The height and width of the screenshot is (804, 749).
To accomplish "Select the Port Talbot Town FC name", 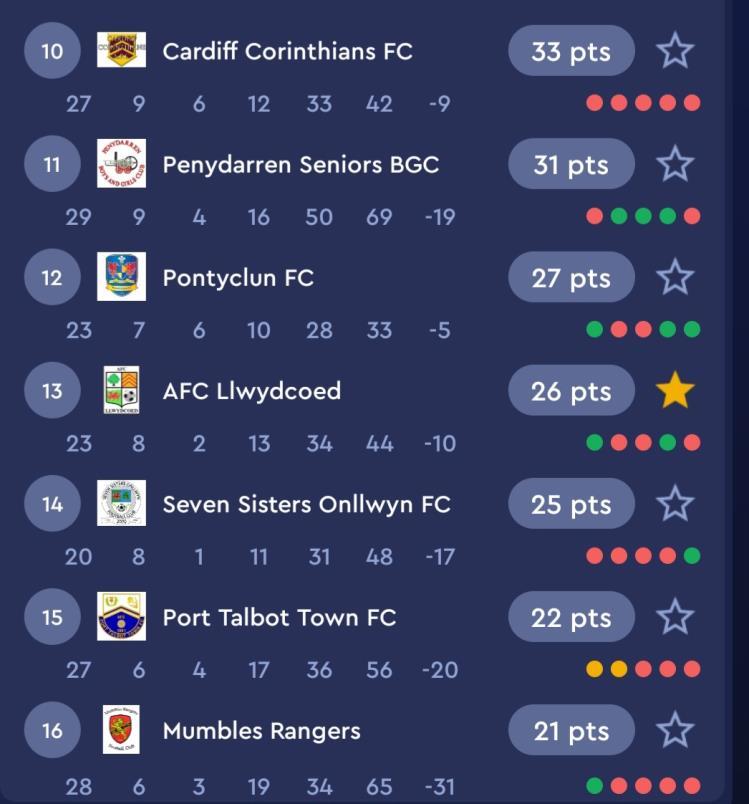I will click(279, 617).
